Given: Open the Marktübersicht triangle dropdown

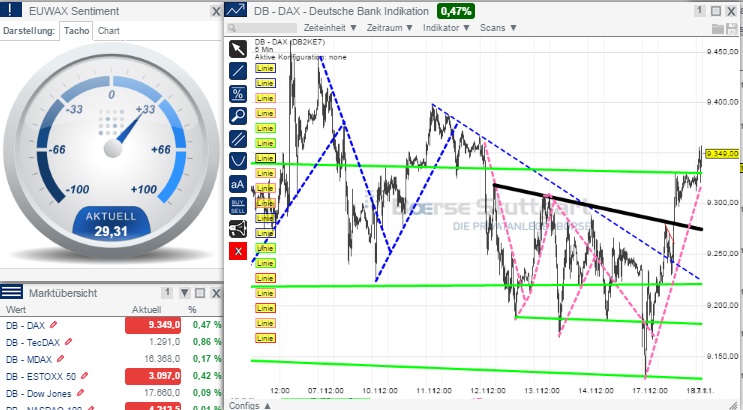Looking at the screenshot, I should [185, 293].
